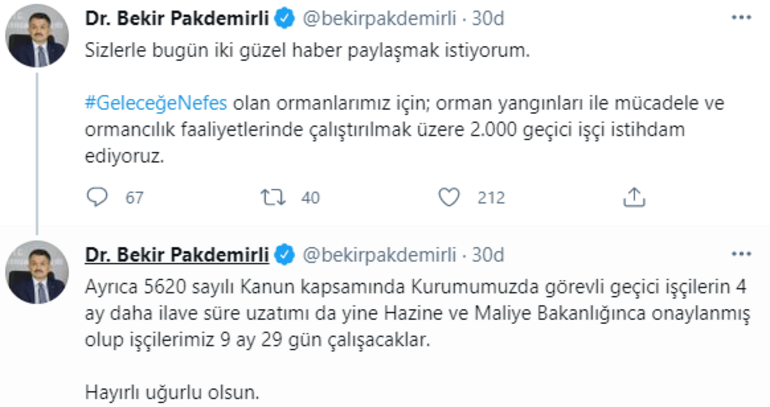
Task: Open more options menu on the second tweet
Action: (x=740, y=252)
